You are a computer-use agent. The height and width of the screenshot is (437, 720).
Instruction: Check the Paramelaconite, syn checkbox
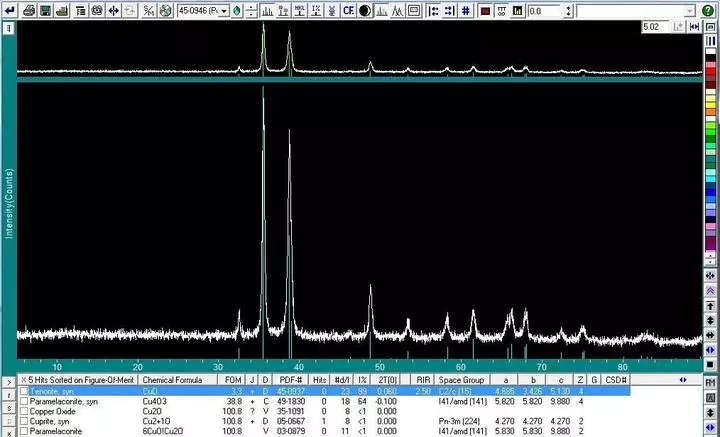point(24,402)
